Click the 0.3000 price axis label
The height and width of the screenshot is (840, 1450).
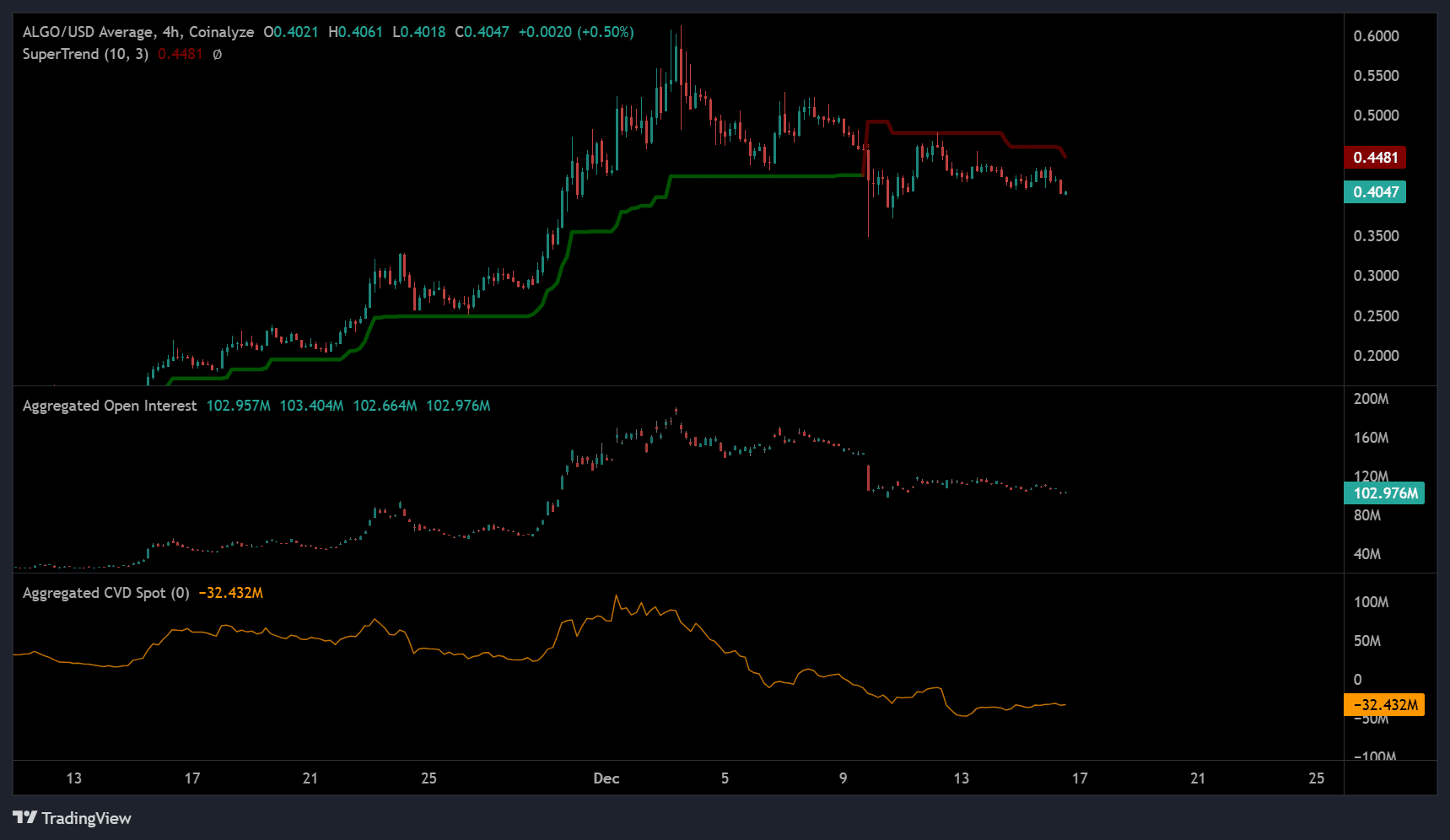pyautogui.click(x=1376, y=276)
